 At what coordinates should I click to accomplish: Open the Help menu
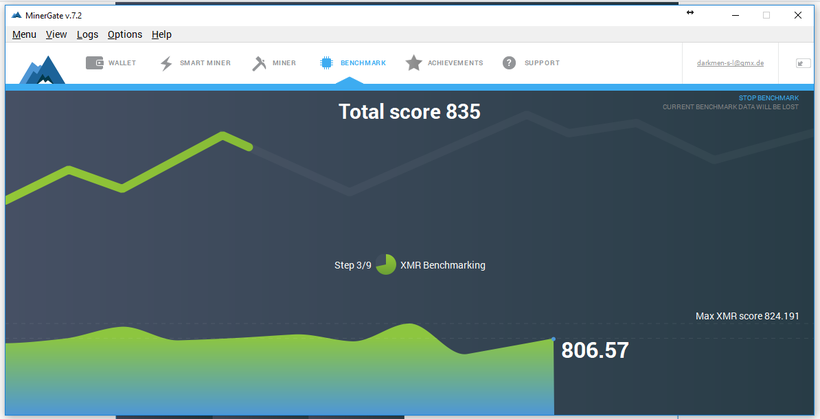pos(162,35)
